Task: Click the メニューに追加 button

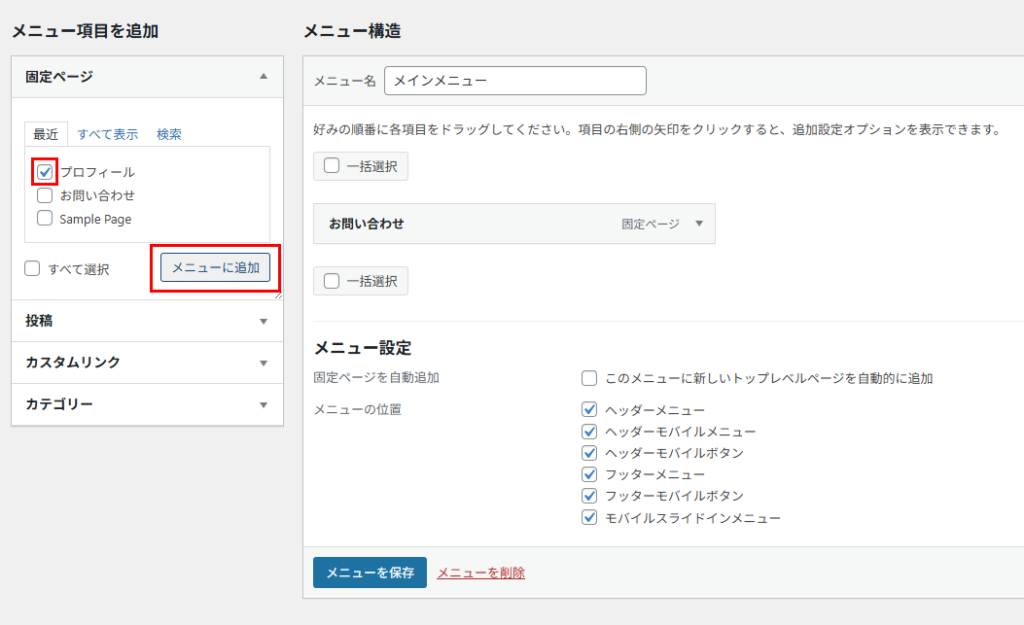Action: (215, 267)
